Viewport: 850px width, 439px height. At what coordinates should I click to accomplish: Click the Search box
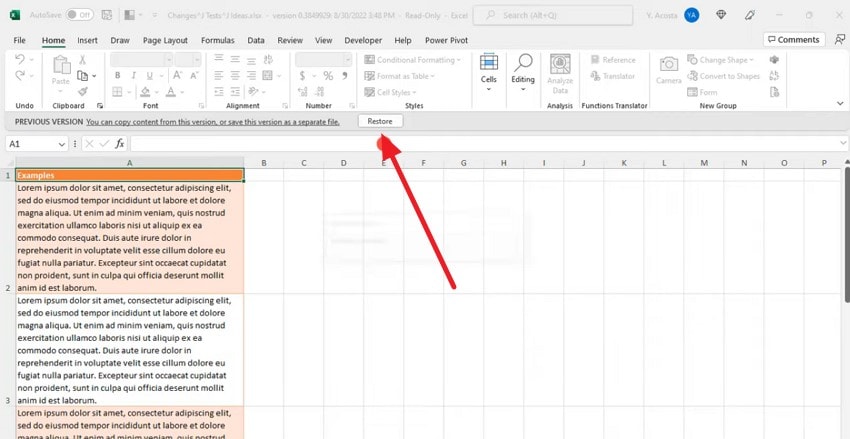coord(553,15)
